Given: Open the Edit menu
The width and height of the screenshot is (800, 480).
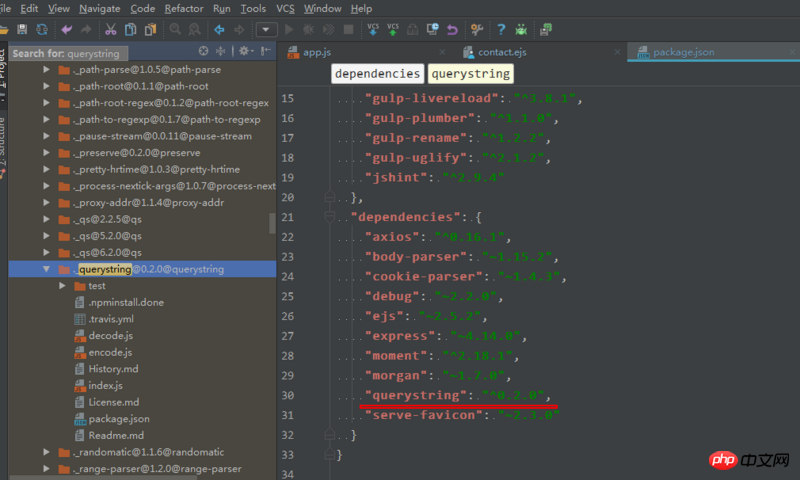Looking at the screenshot, I should 29,9.
